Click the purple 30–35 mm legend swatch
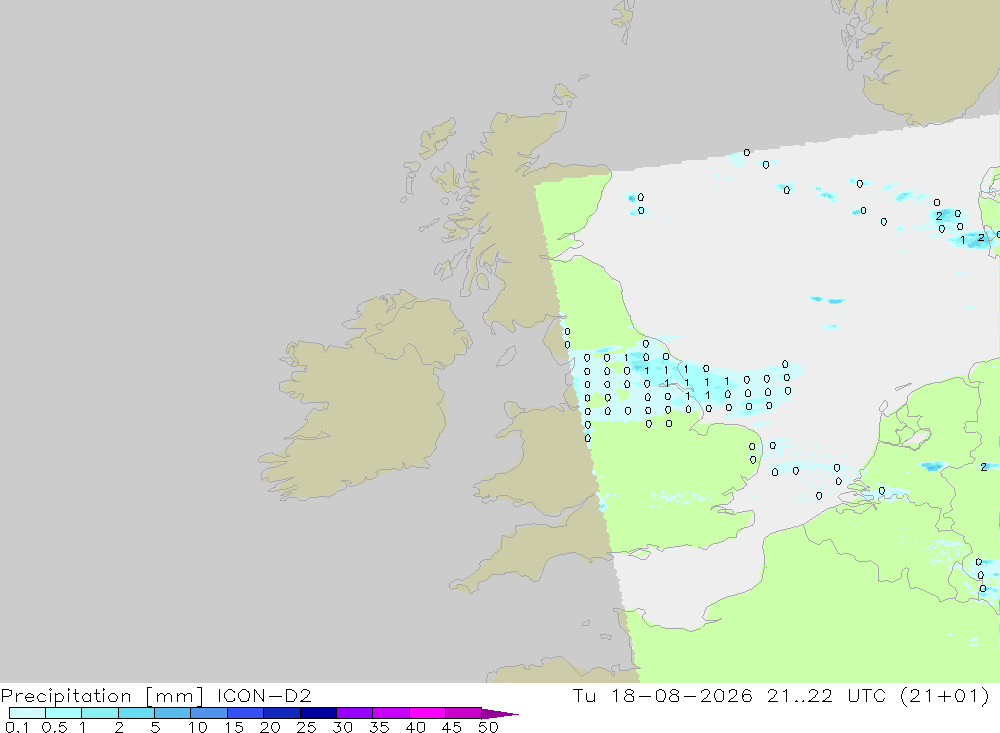1000x733 pixels. tap(354, 713)
